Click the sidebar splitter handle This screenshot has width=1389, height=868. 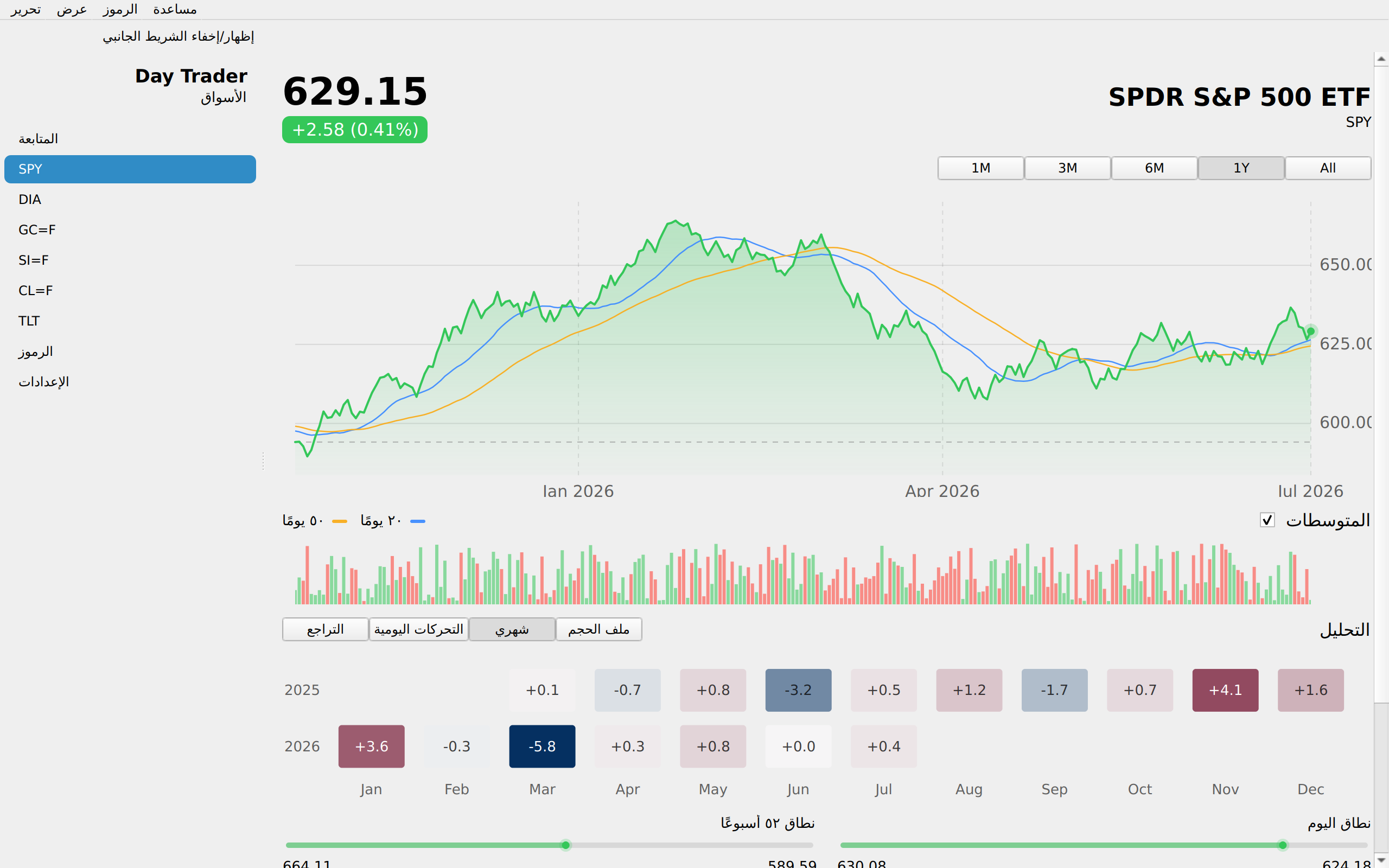pos(263,461)
